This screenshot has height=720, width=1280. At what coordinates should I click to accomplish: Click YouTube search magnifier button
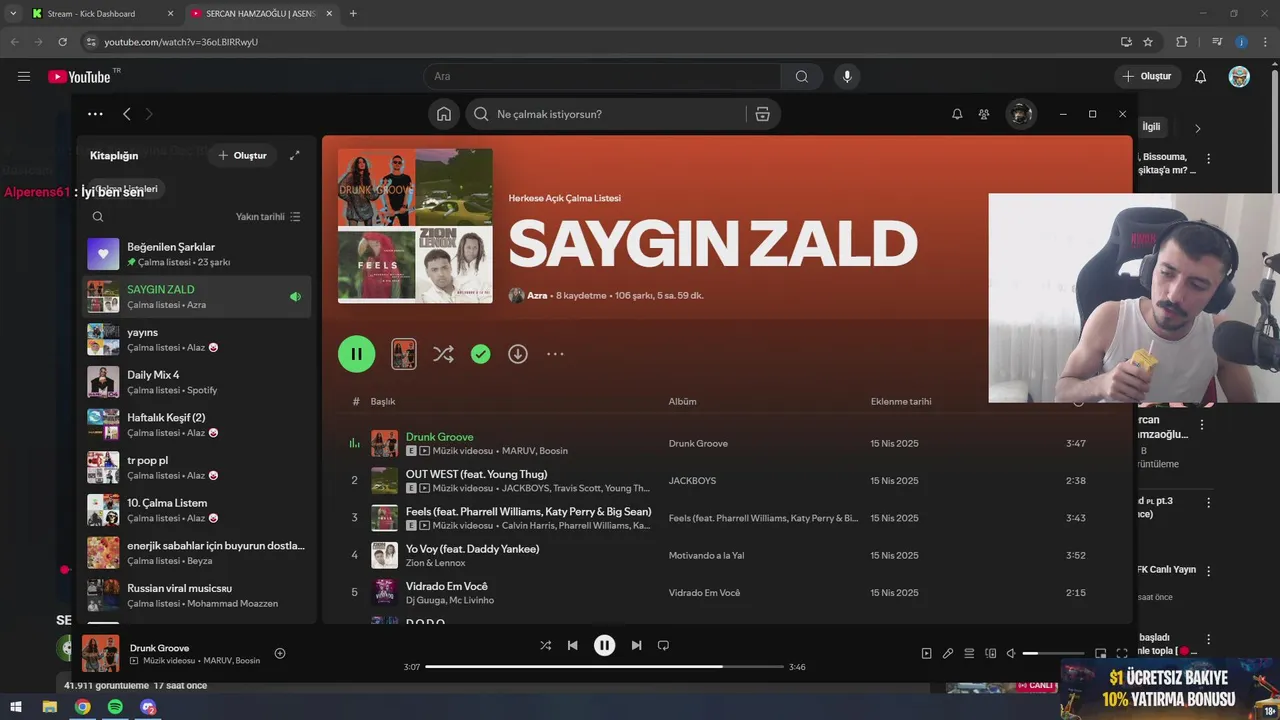pos(802,77)
